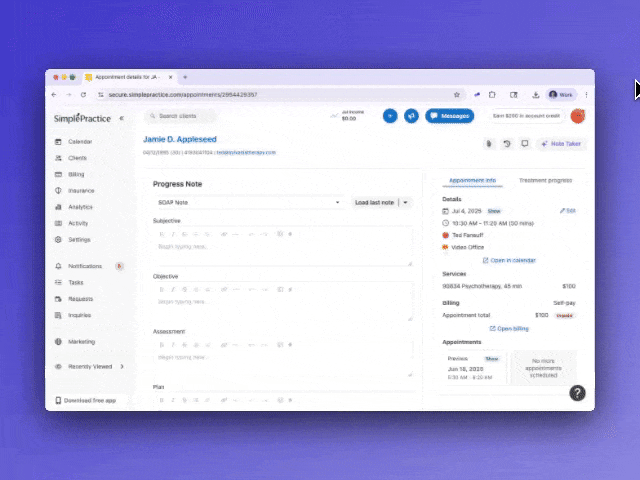This screenshot has width=640, height=480.
Task: Click the Open in calendar link
Action: 509,260
